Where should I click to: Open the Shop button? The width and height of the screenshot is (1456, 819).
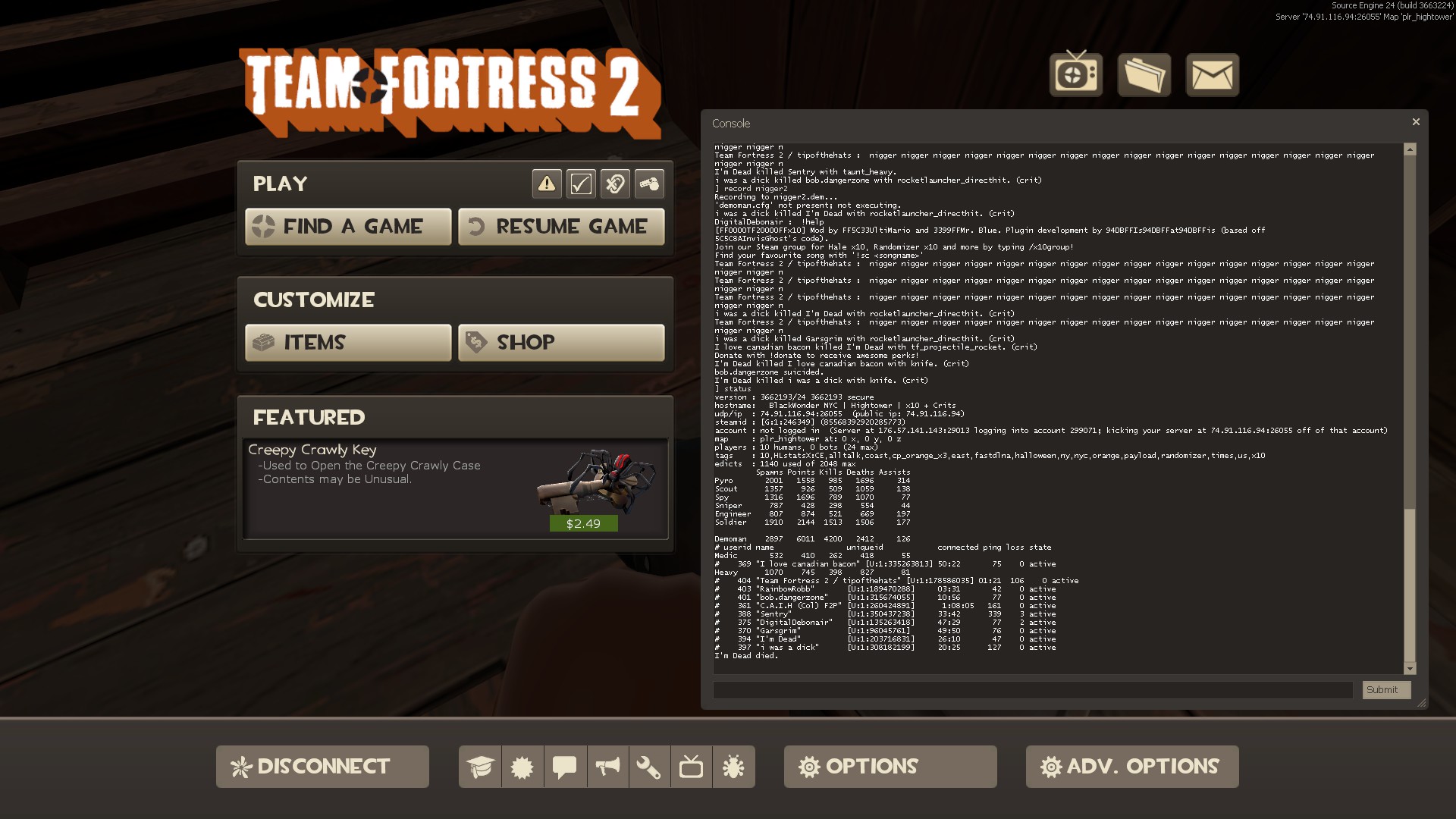pos(561,343)
